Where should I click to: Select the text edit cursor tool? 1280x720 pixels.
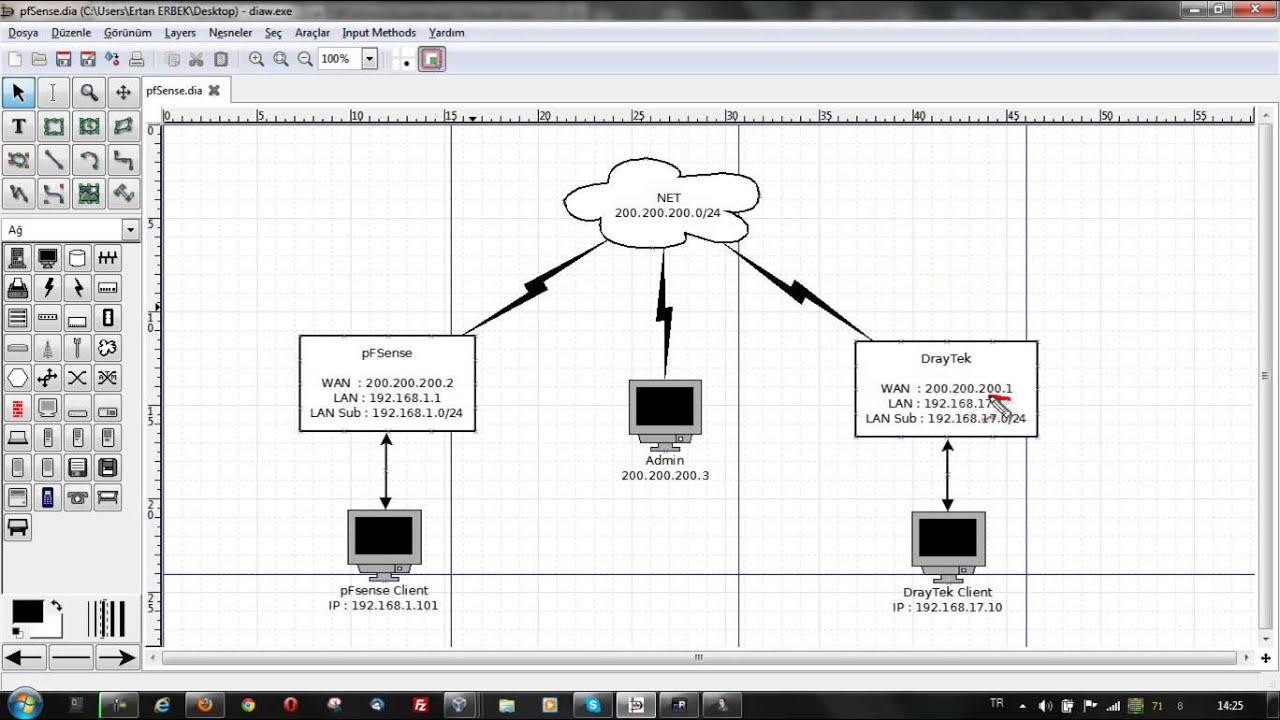53,93
